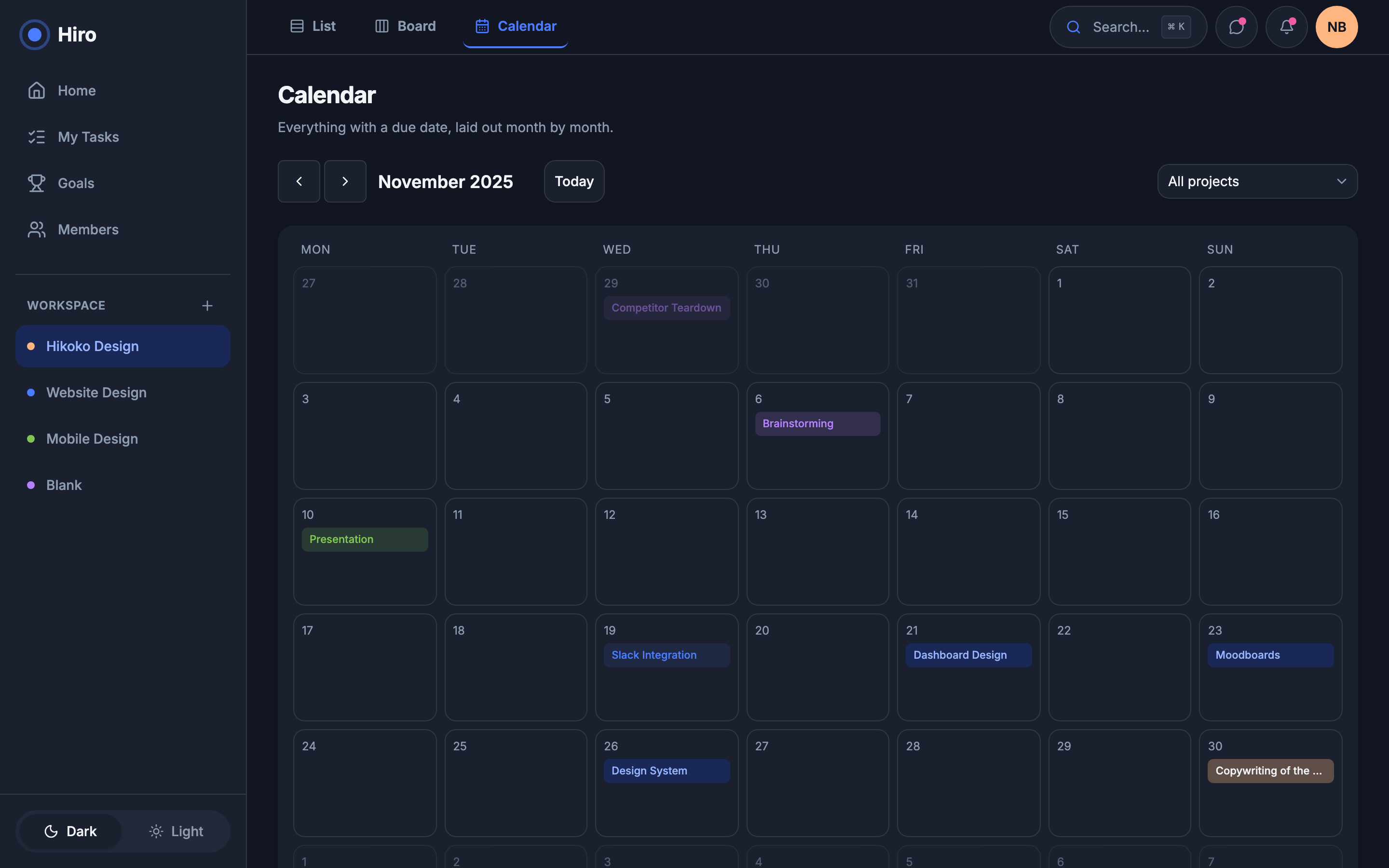Switch to the Board view tab
Screen dimensions: 1389x868
click(x=405, y=27)
